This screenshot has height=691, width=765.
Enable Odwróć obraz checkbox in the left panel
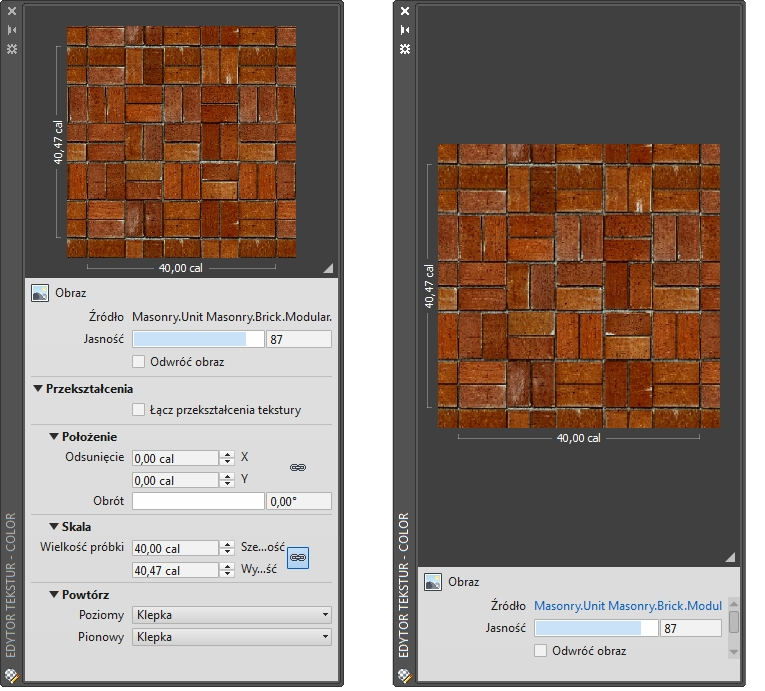139,362
